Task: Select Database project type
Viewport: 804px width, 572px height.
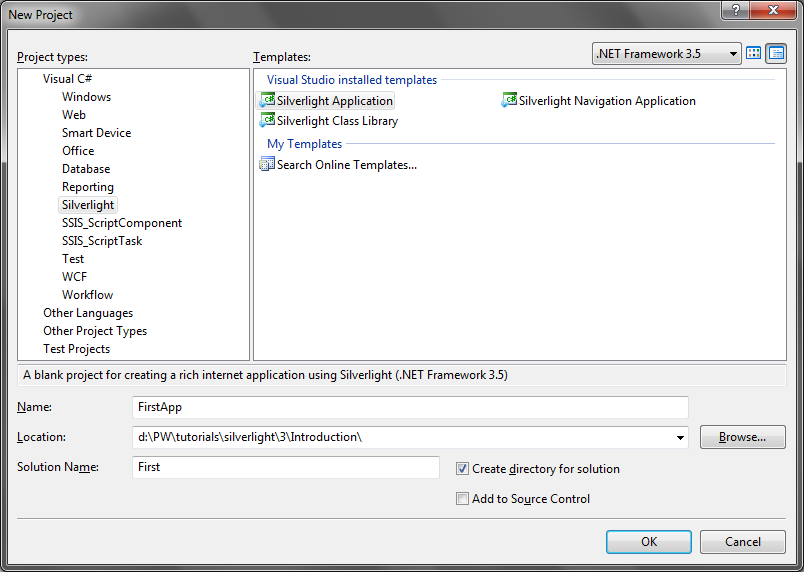Action: (x=86, y=169)
